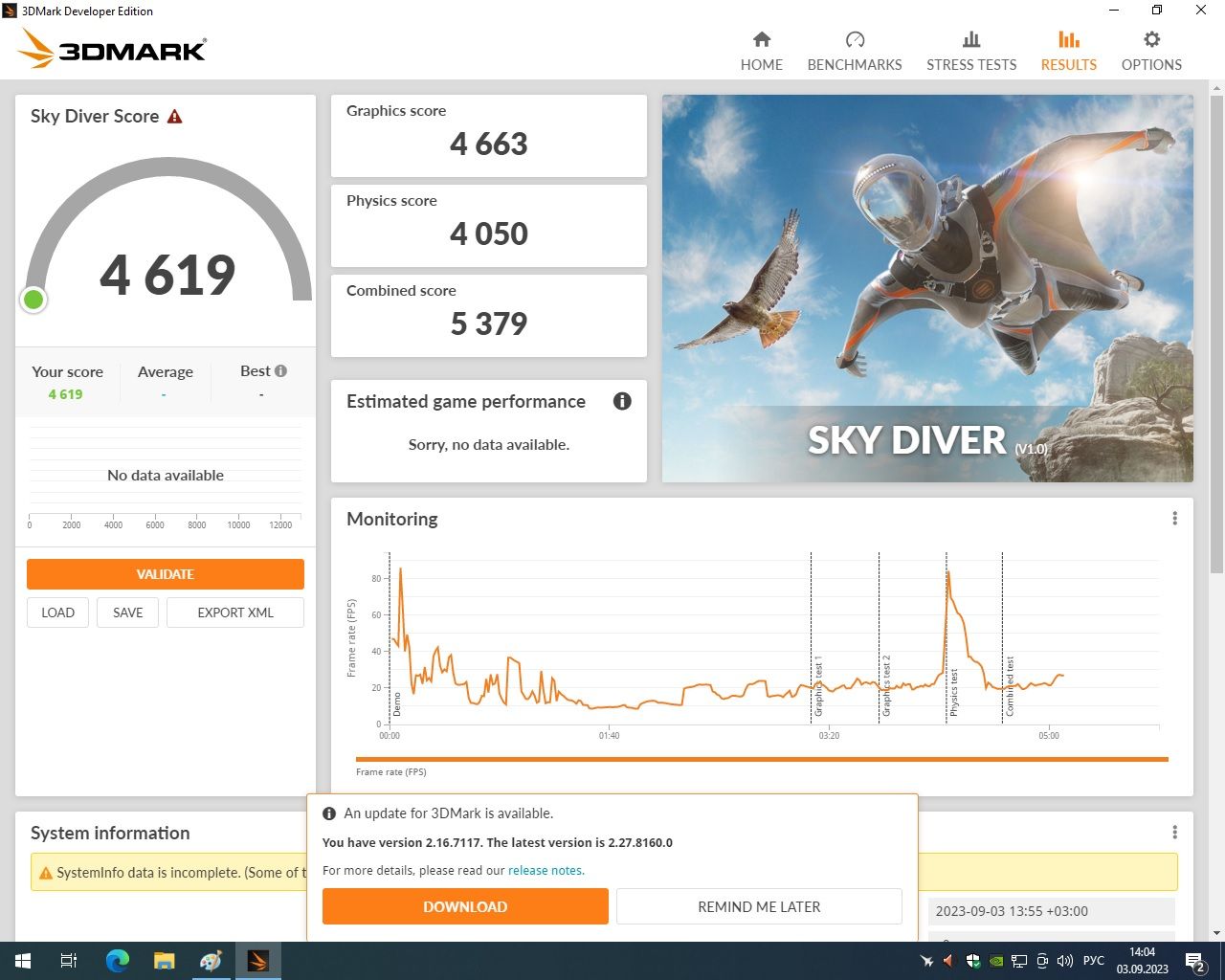Click the 3DMark taskbar icon

[x=257, y=961]
